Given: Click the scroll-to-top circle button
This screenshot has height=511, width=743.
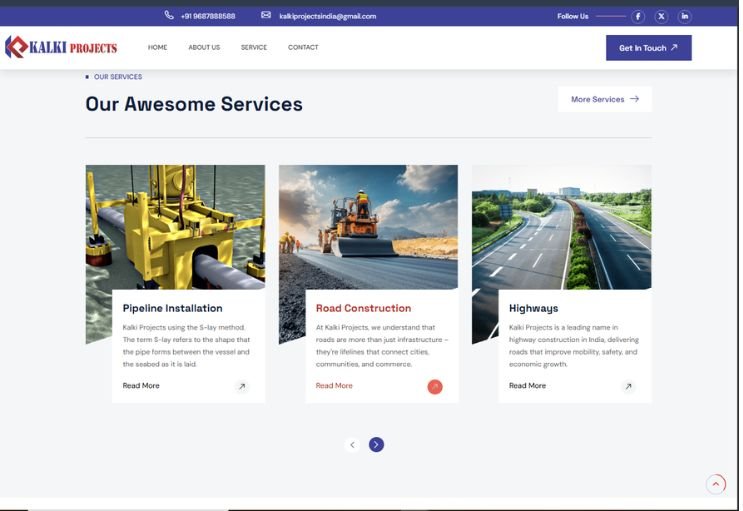Looking at the screenshot, I should click(716, 484).
